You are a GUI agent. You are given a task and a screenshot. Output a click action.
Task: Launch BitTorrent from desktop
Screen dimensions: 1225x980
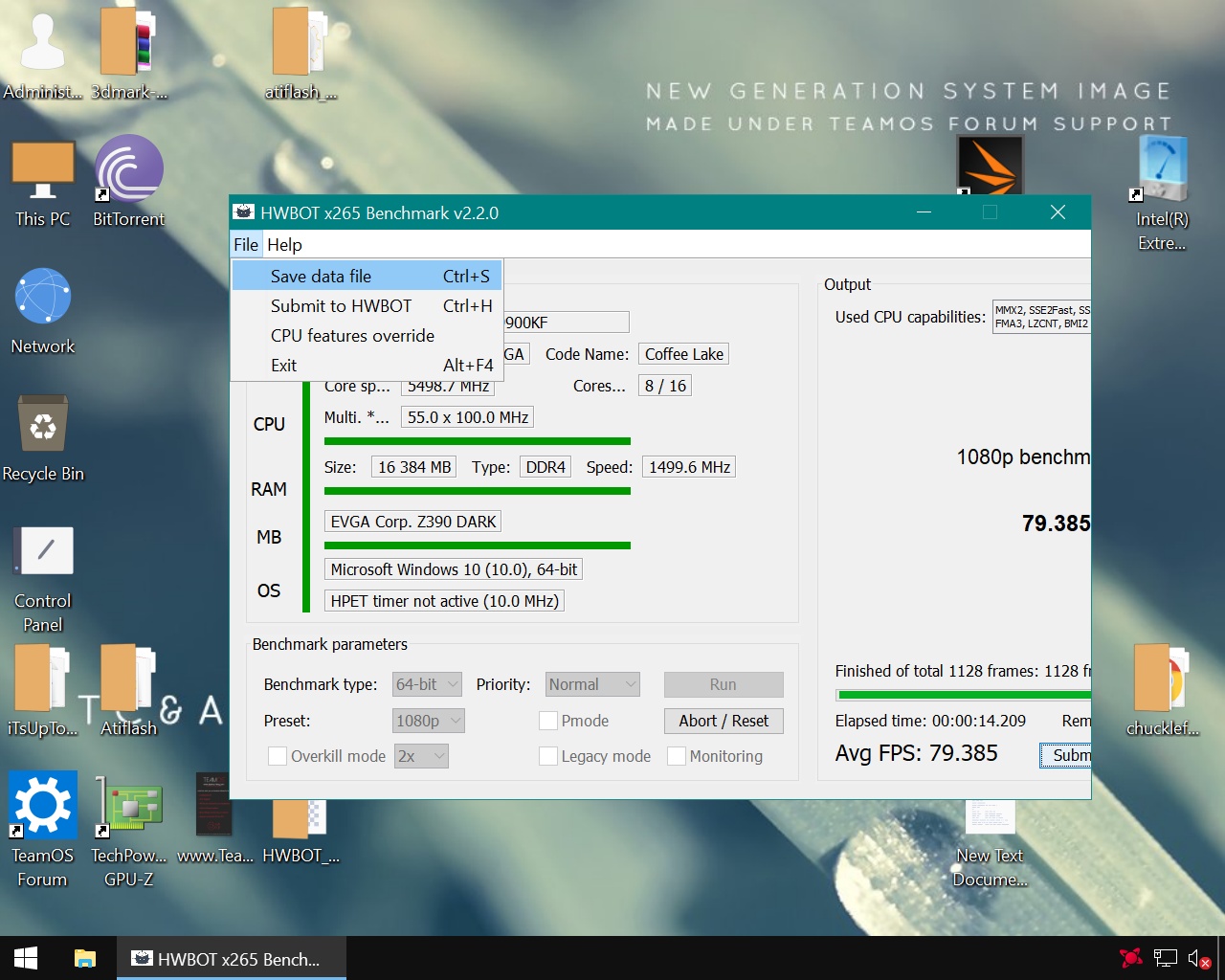click(128, 182)
